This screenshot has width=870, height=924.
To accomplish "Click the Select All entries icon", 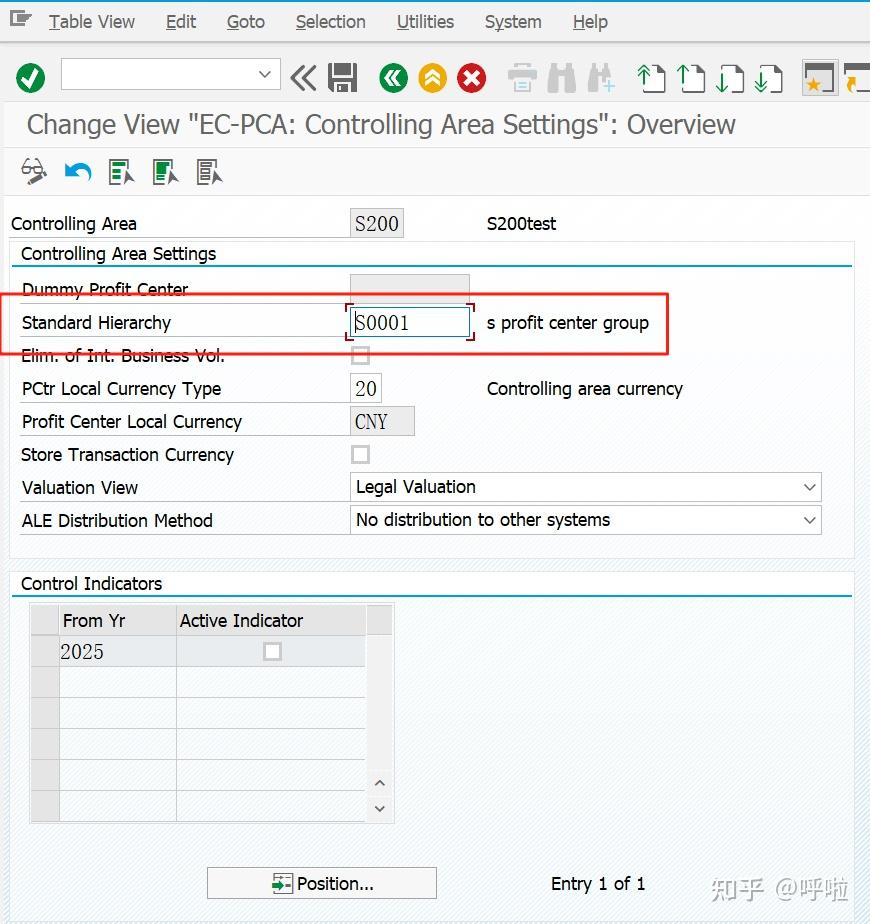I will [x=121, y=172].
